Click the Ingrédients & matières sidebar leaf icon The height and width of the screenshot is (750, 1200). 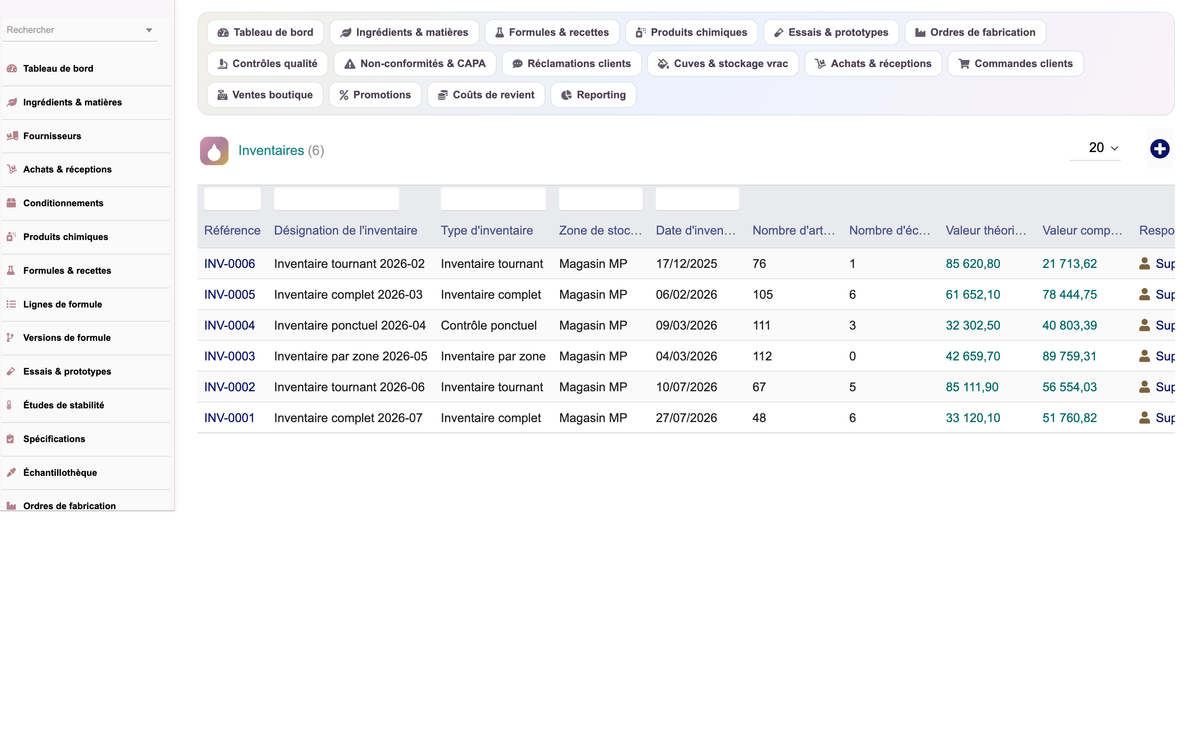click(12, 102)
